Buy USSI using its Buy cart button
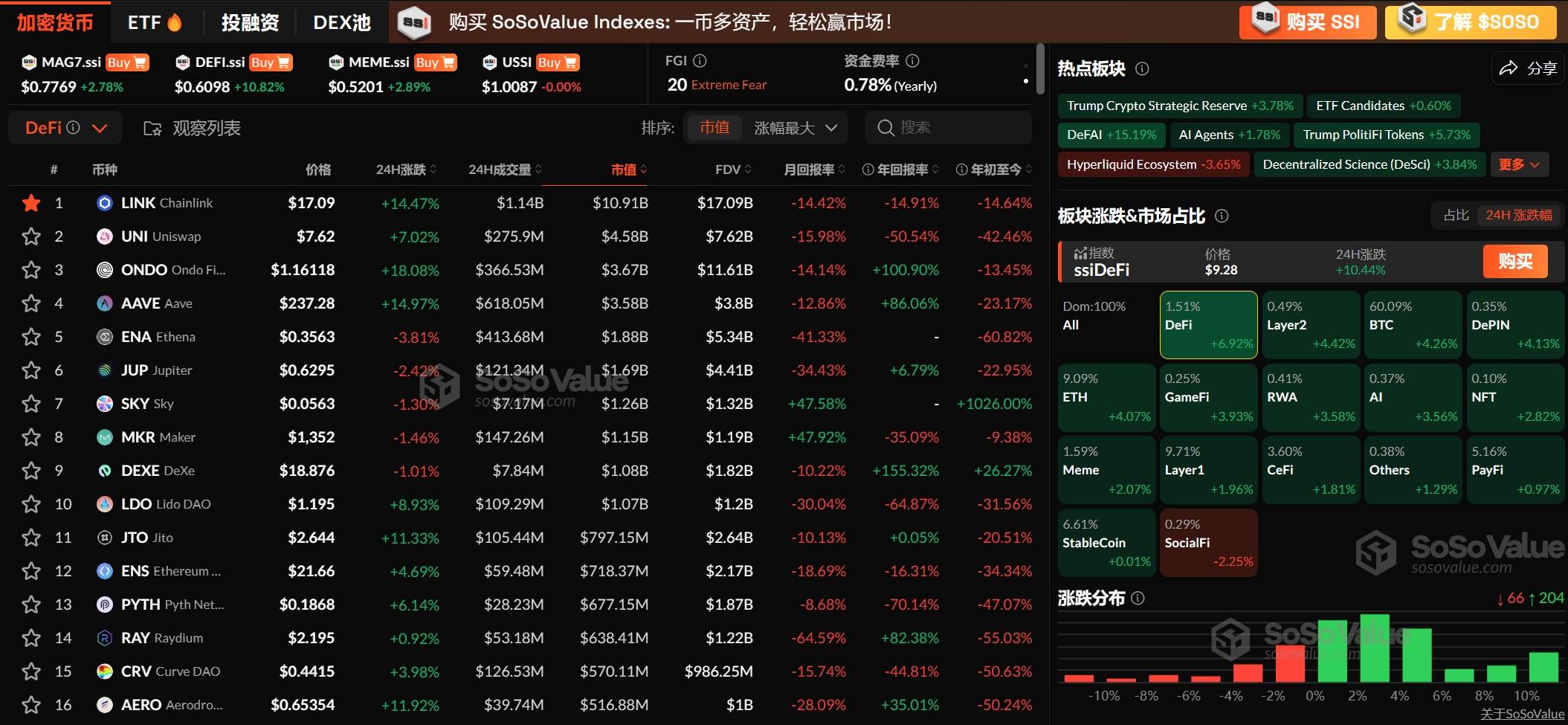Screen dimensions: 1568x725 [x=558, y=62]
